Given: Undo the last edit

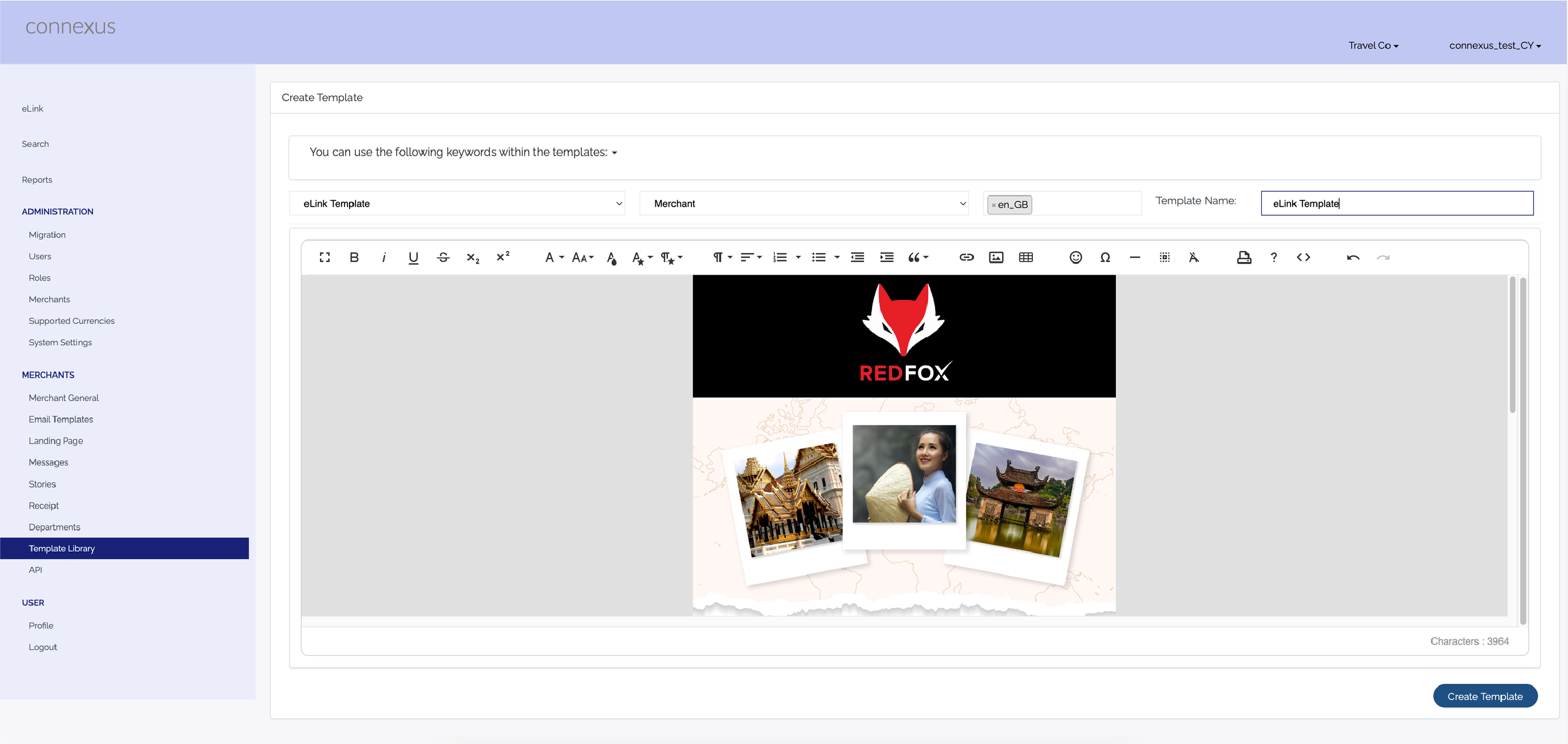Looking at the screenshot, I should click(1353, 258).
